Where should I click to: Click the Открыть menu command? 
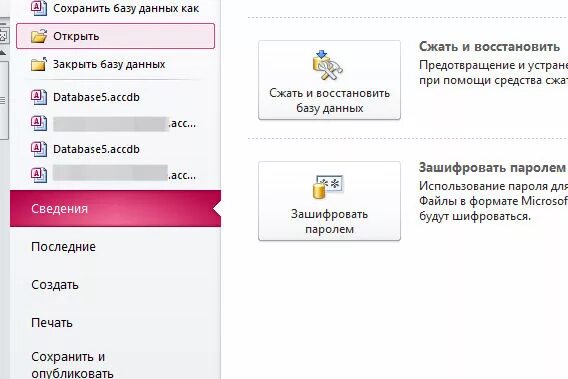[116, 36]
